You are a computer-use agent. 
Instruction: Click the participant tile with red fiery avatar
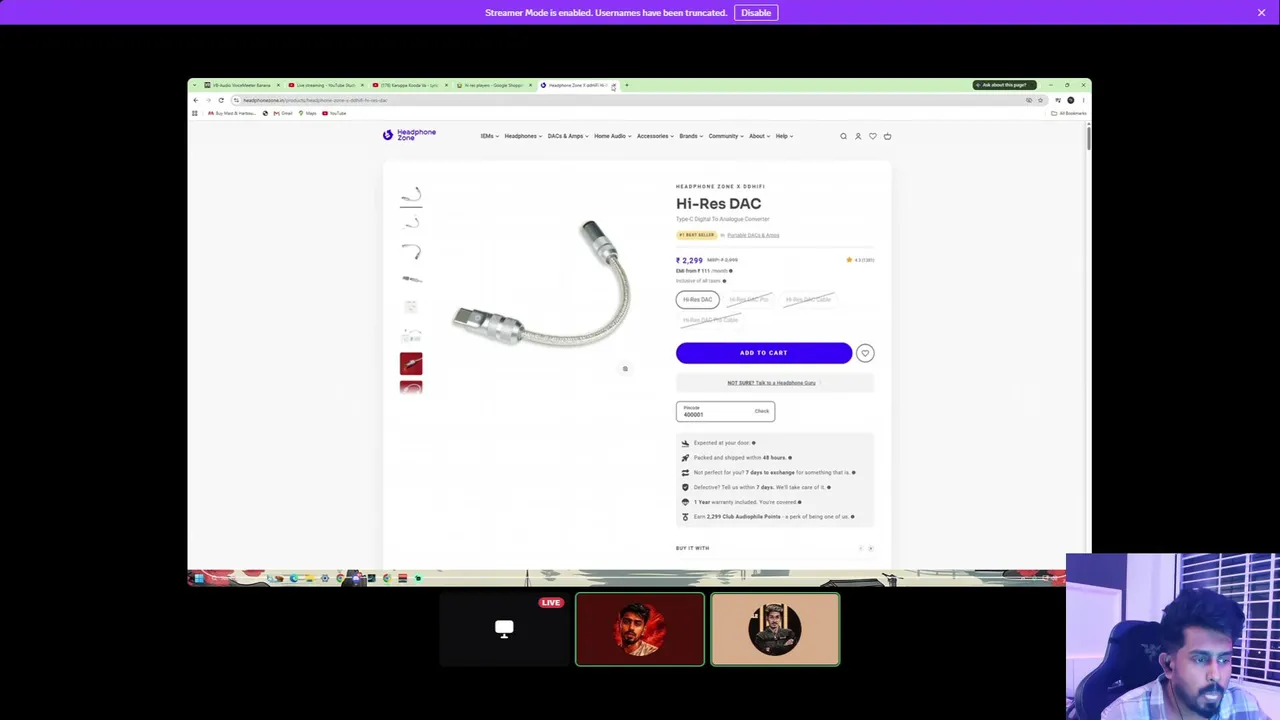point(640,629)
